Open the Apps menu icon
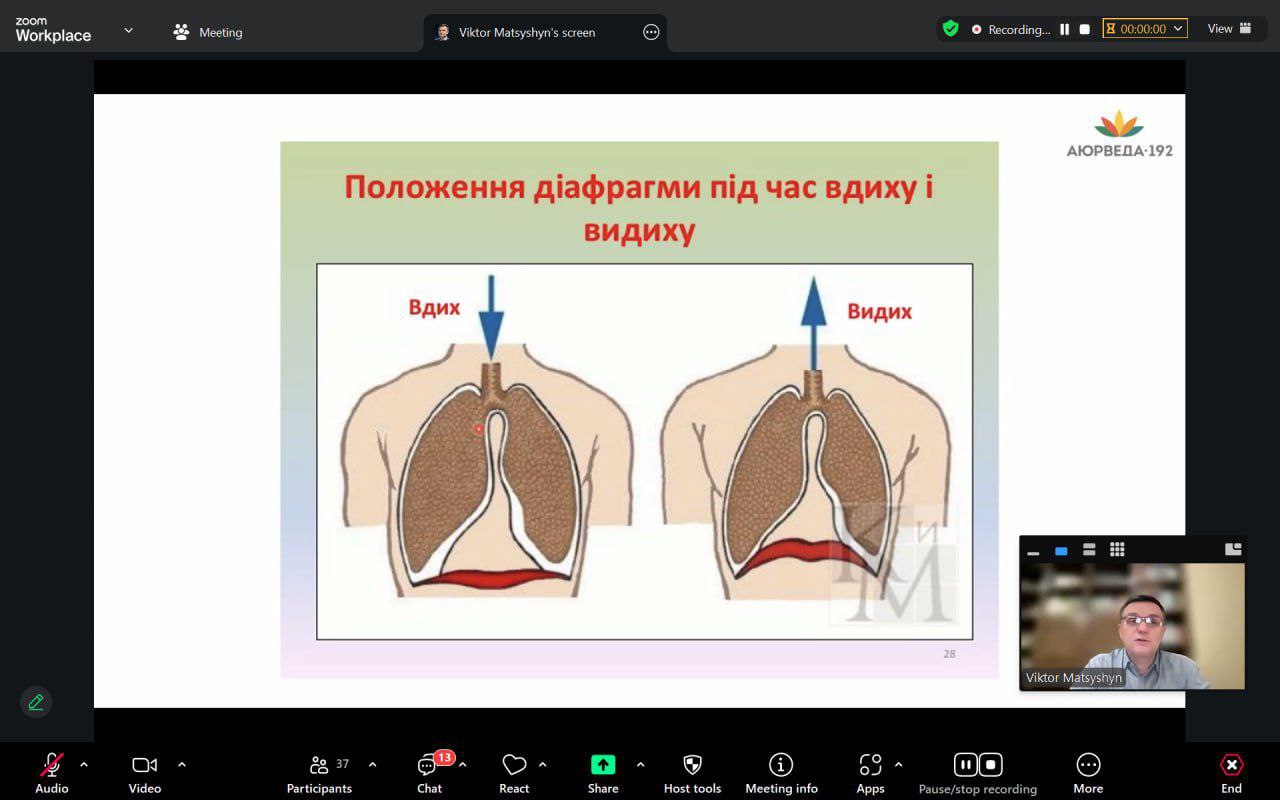 pyautogui.click(x=870, y=766)
